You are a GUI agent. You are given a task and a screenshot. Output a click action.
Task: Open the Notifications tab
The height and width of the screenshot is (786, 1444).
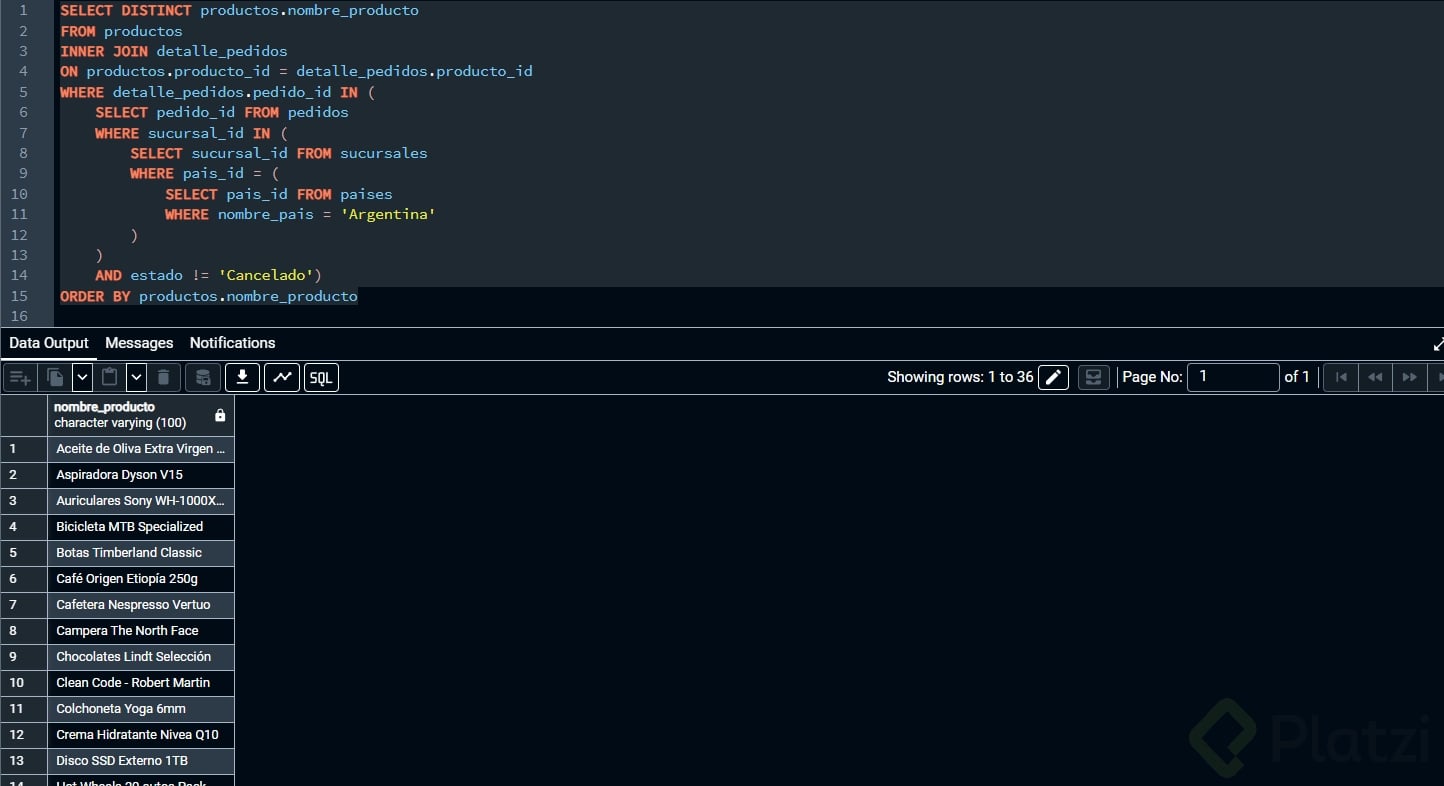point(232,343)
